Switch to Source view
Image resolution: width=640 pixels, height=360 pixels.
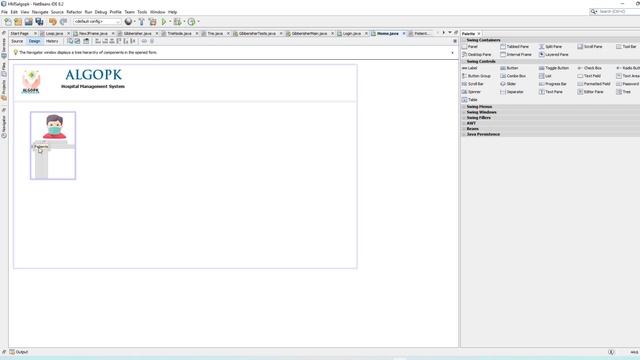click(17, 41)
